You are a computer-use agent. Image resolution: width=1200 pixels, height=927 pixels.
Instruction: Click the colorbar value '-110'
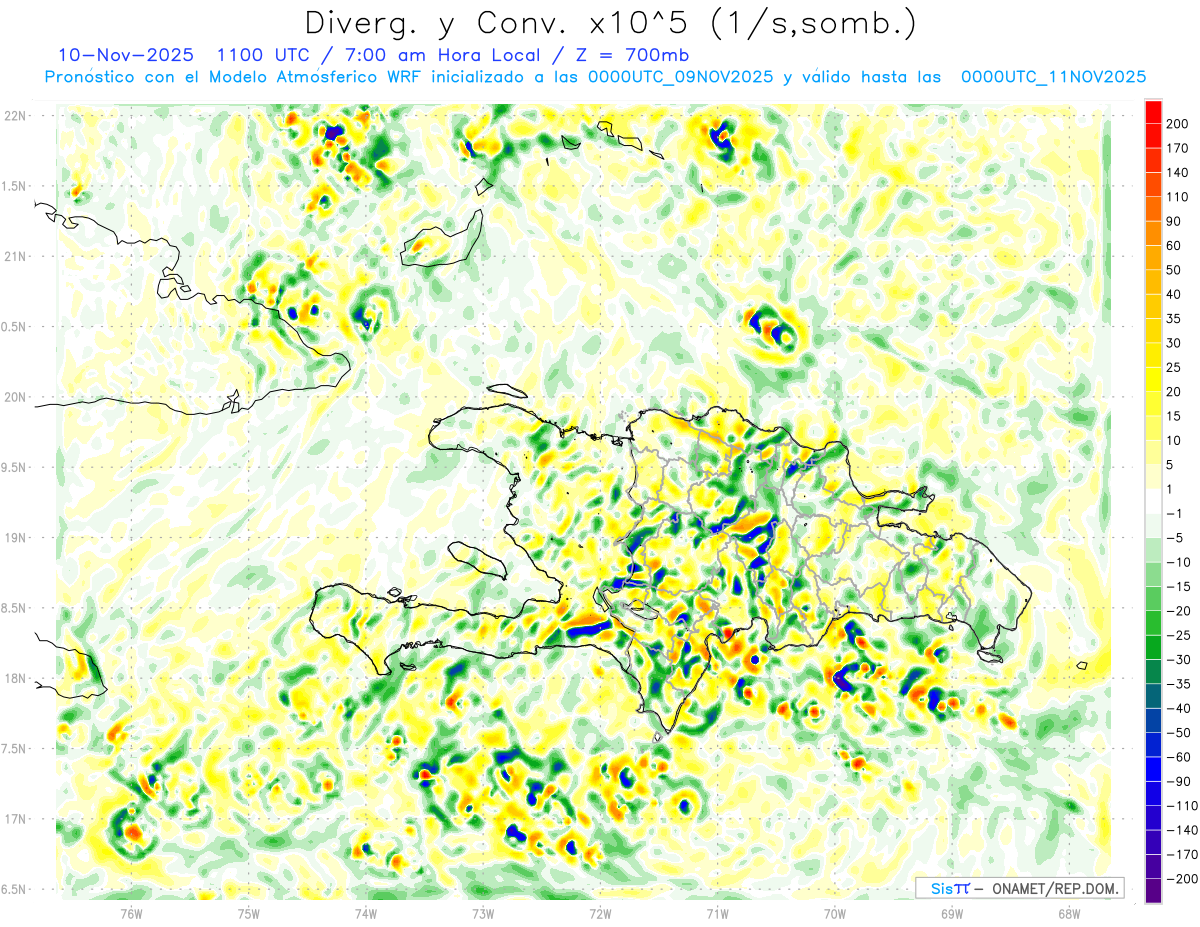click(x=1183, y=806)
